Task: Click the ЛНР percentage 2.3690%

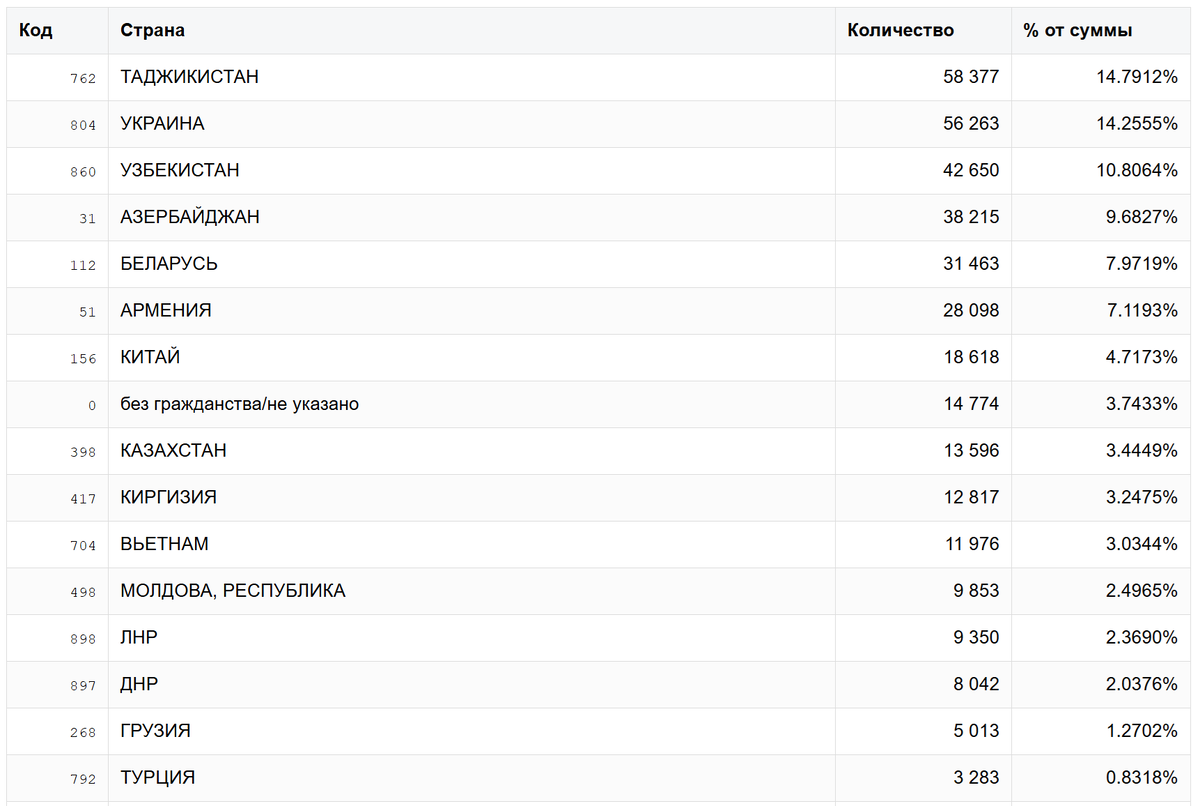Action: pos(1141,637)
